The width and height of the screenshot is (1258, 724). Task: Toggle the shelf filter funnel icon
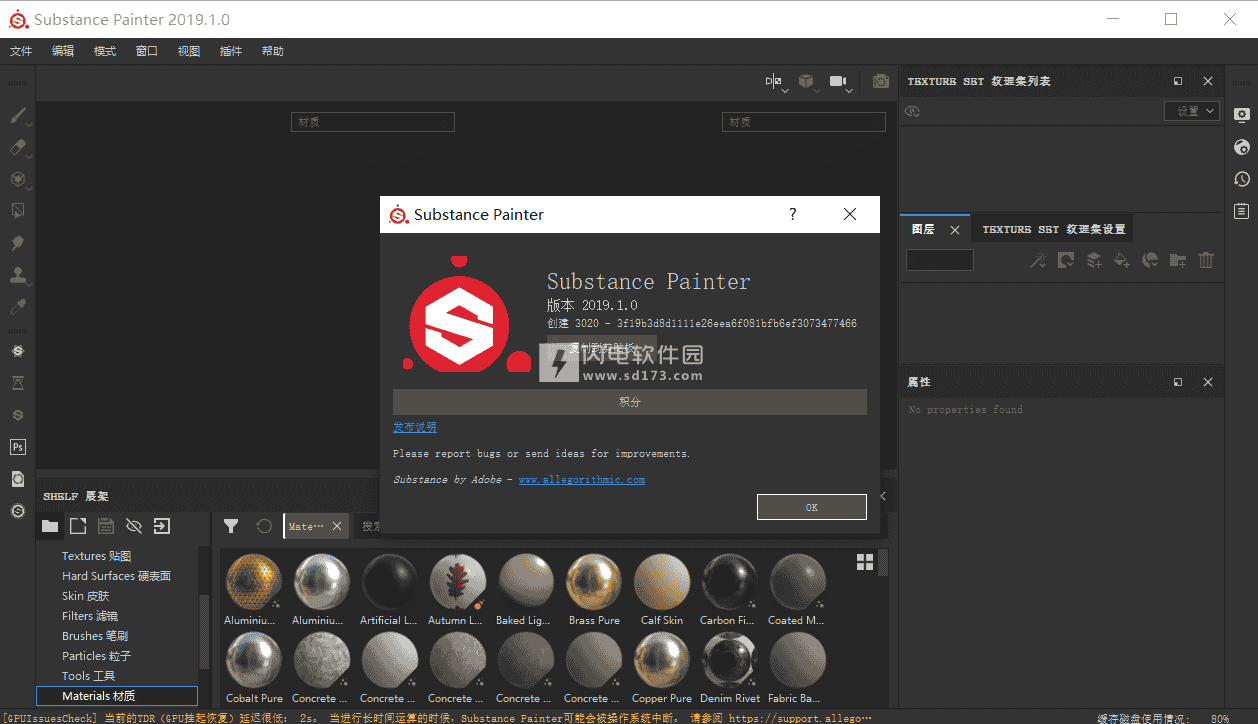click(231, 525)
